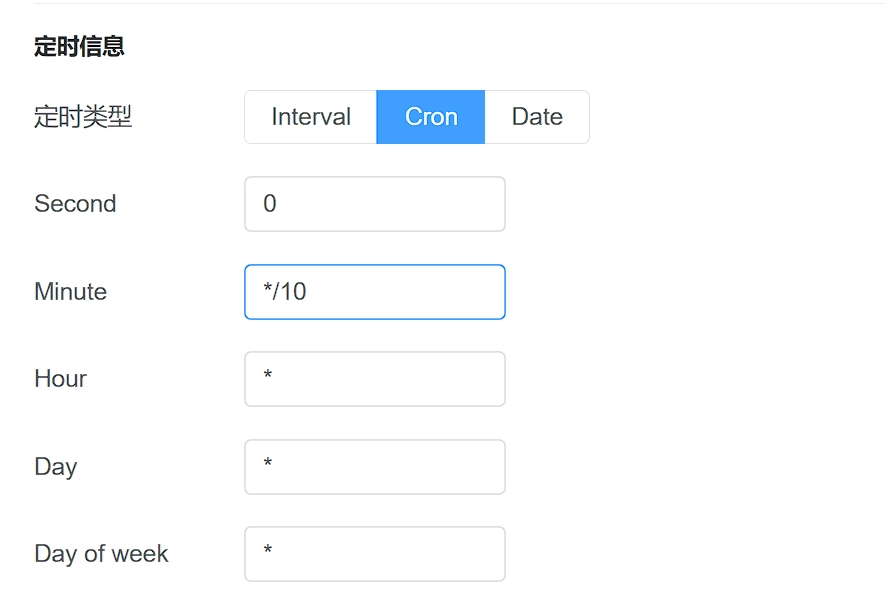Click the Day of week label
Viewport: 885px width, 615px height.
pos(101,554)
